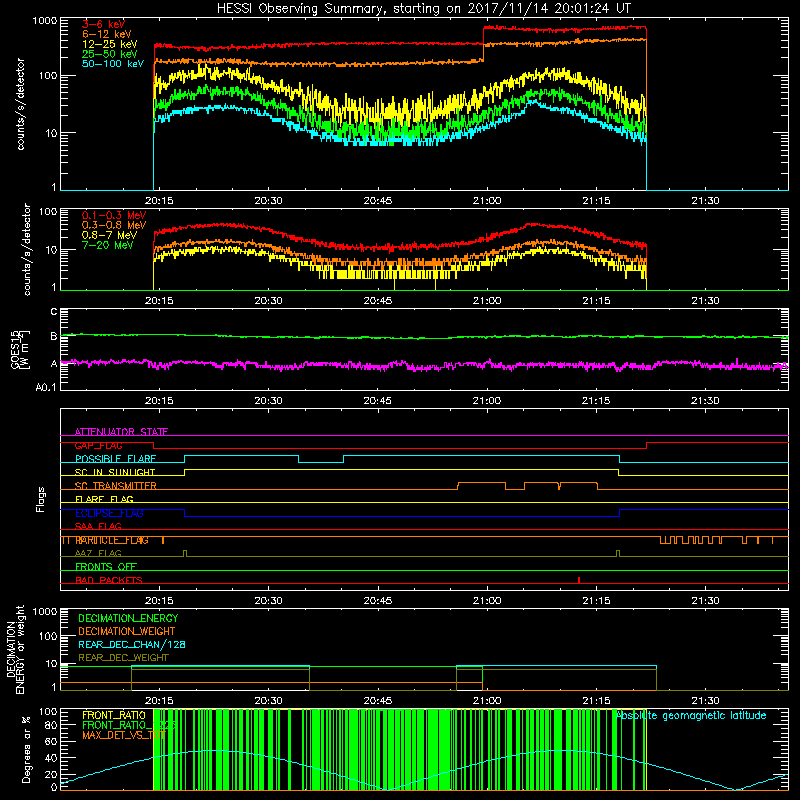This screenshot has height=800, width=800.
Task: Click the A0.1 tick label in GOES panel
Action: click(x=46, y=387)
